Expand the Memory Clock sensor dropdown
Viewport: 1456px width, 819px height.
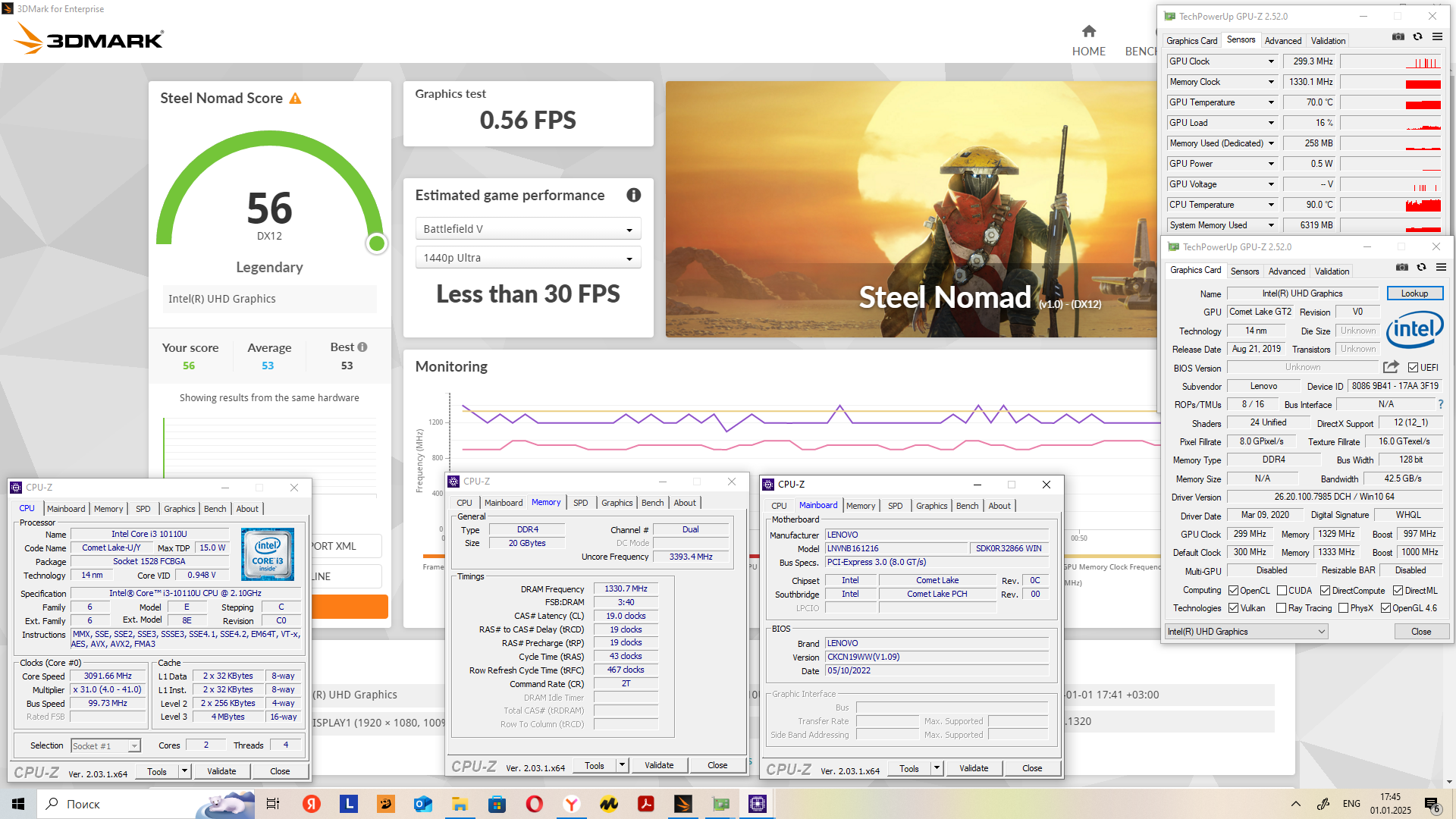pos(1272,82)
